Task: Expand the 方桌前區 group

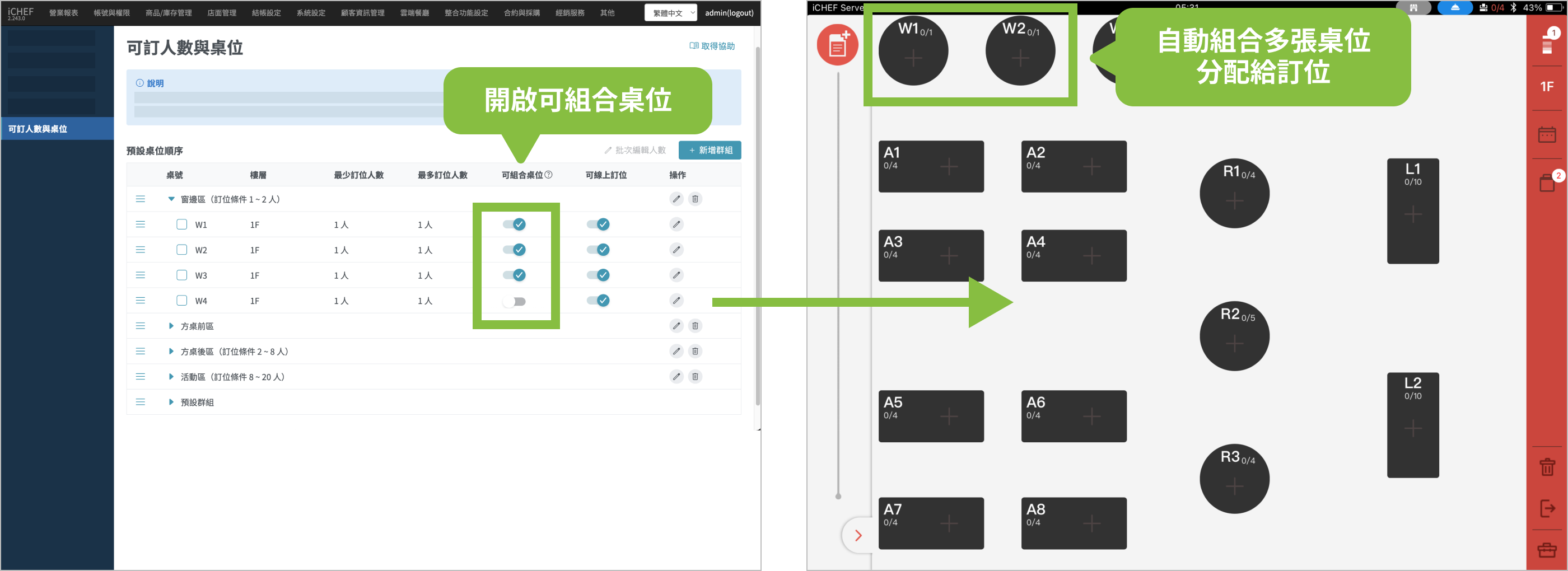Action: point(171,326)
